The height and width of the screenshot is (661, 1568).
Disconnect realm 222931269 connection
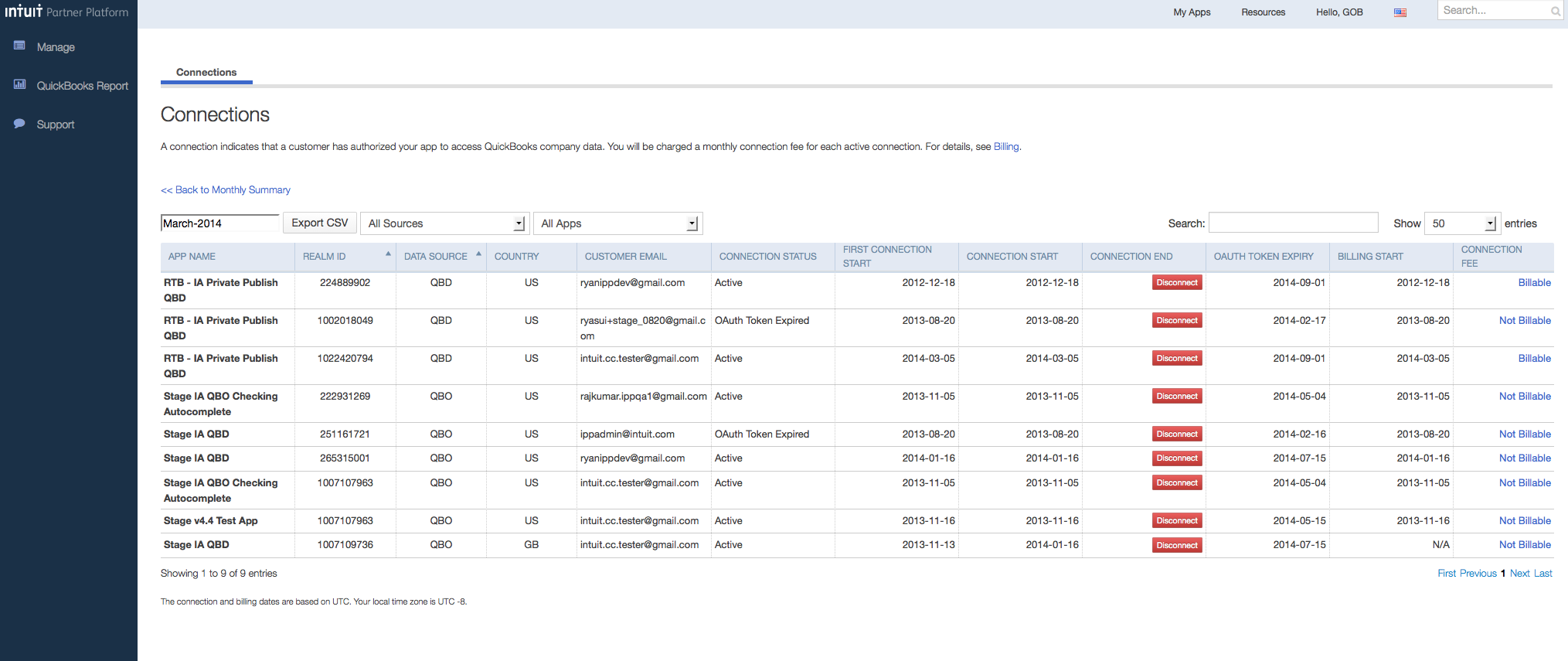1177,397
